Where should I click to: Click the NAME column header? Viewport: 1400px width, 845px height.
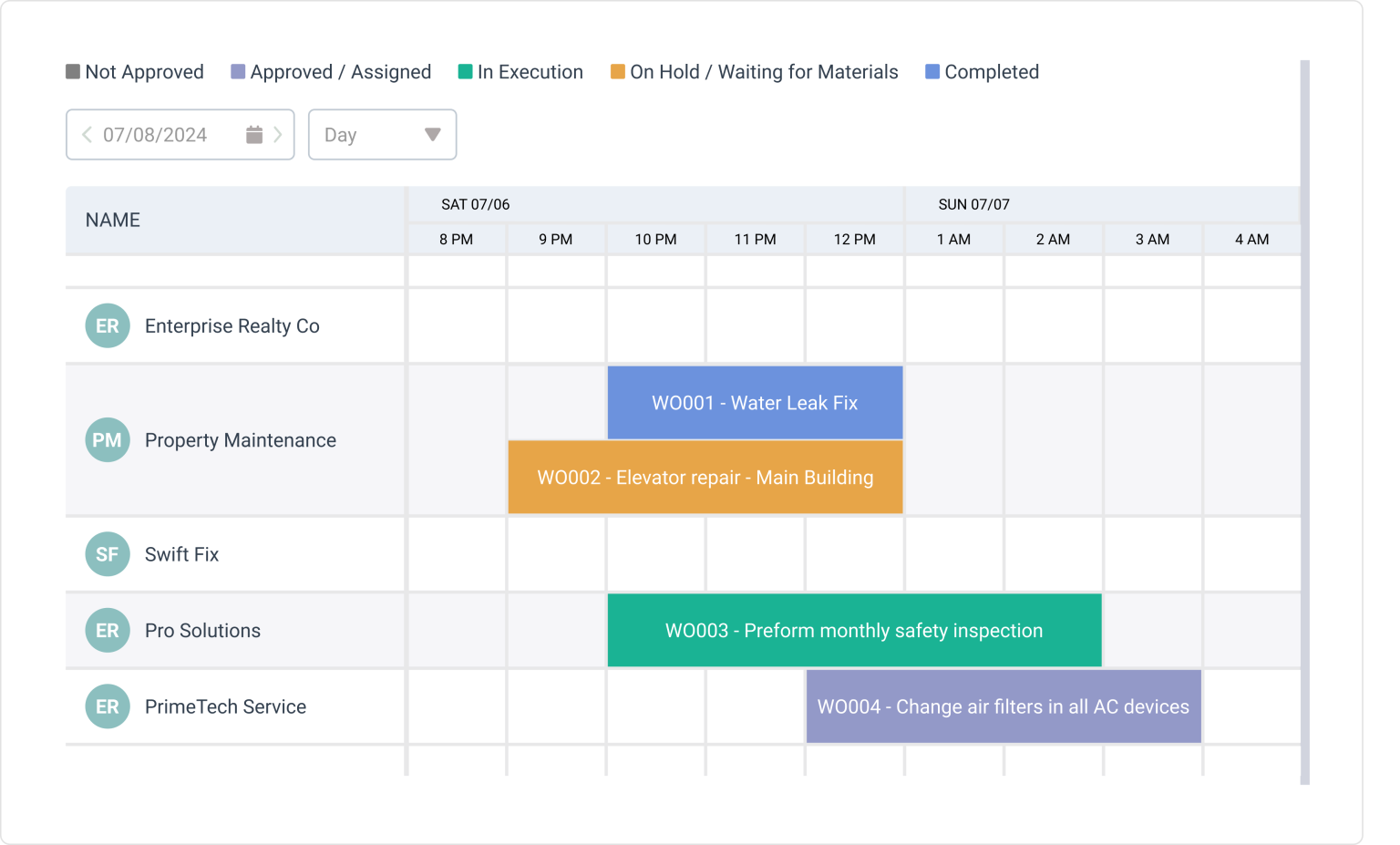[x=112, y=220]
